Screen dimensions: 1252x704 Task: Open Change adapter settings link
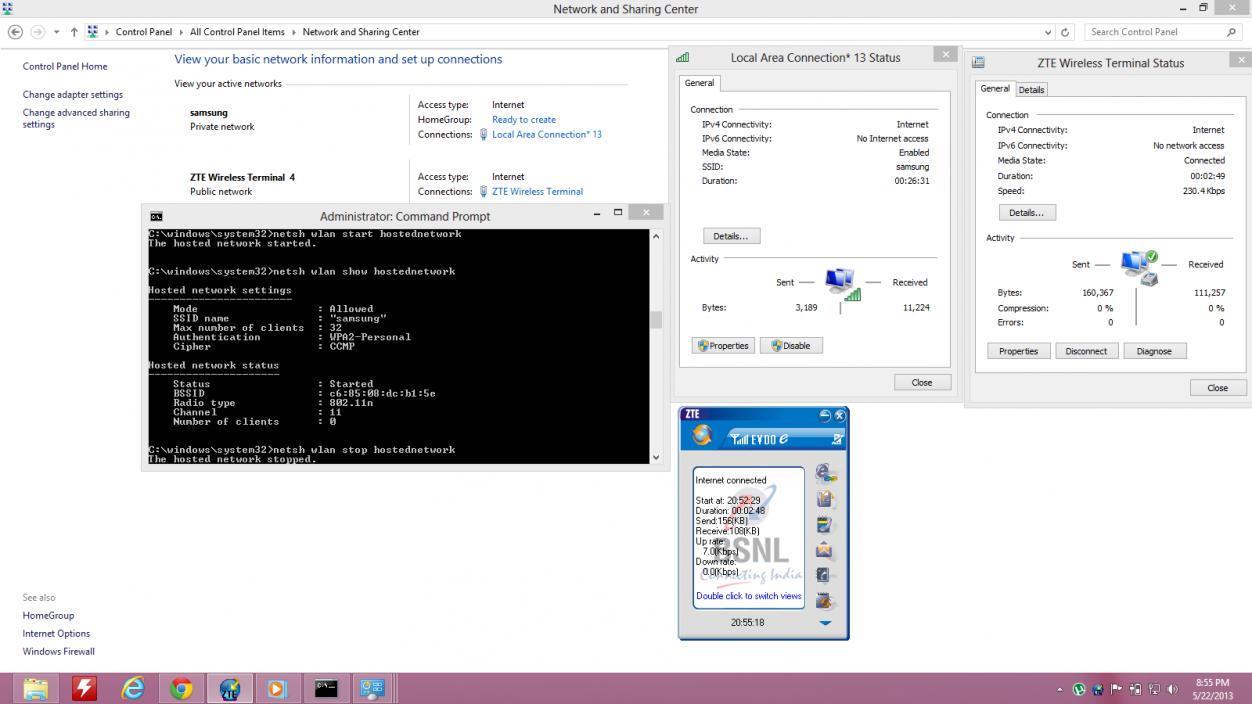coord(73,95)
